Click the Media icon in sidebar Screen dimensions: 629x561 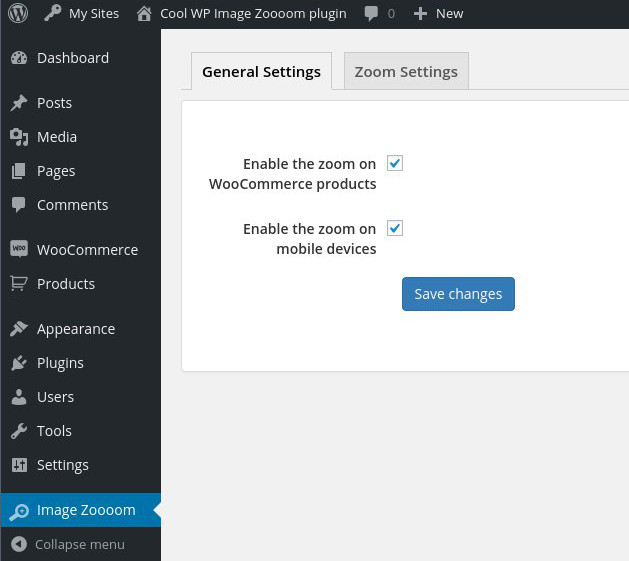19,137
